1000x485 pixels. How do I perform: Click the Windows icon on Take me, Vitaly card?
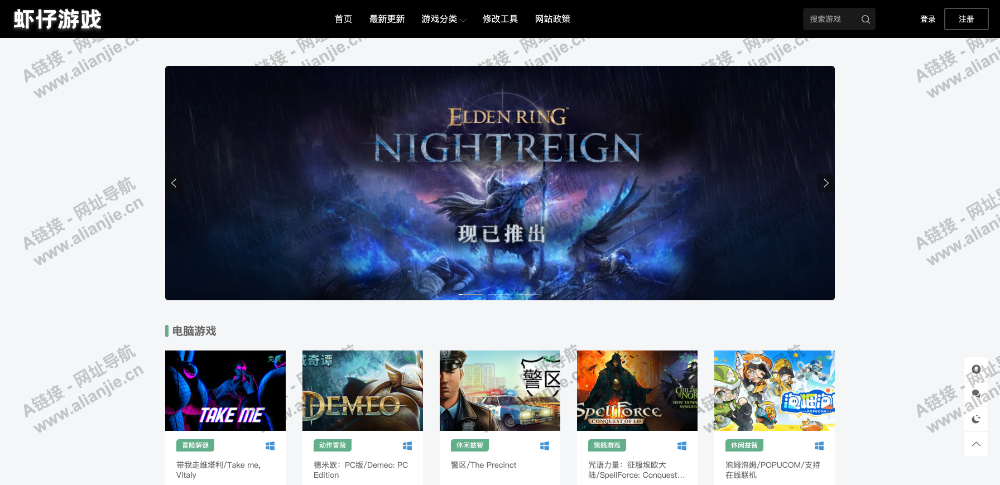click(270, 445)
